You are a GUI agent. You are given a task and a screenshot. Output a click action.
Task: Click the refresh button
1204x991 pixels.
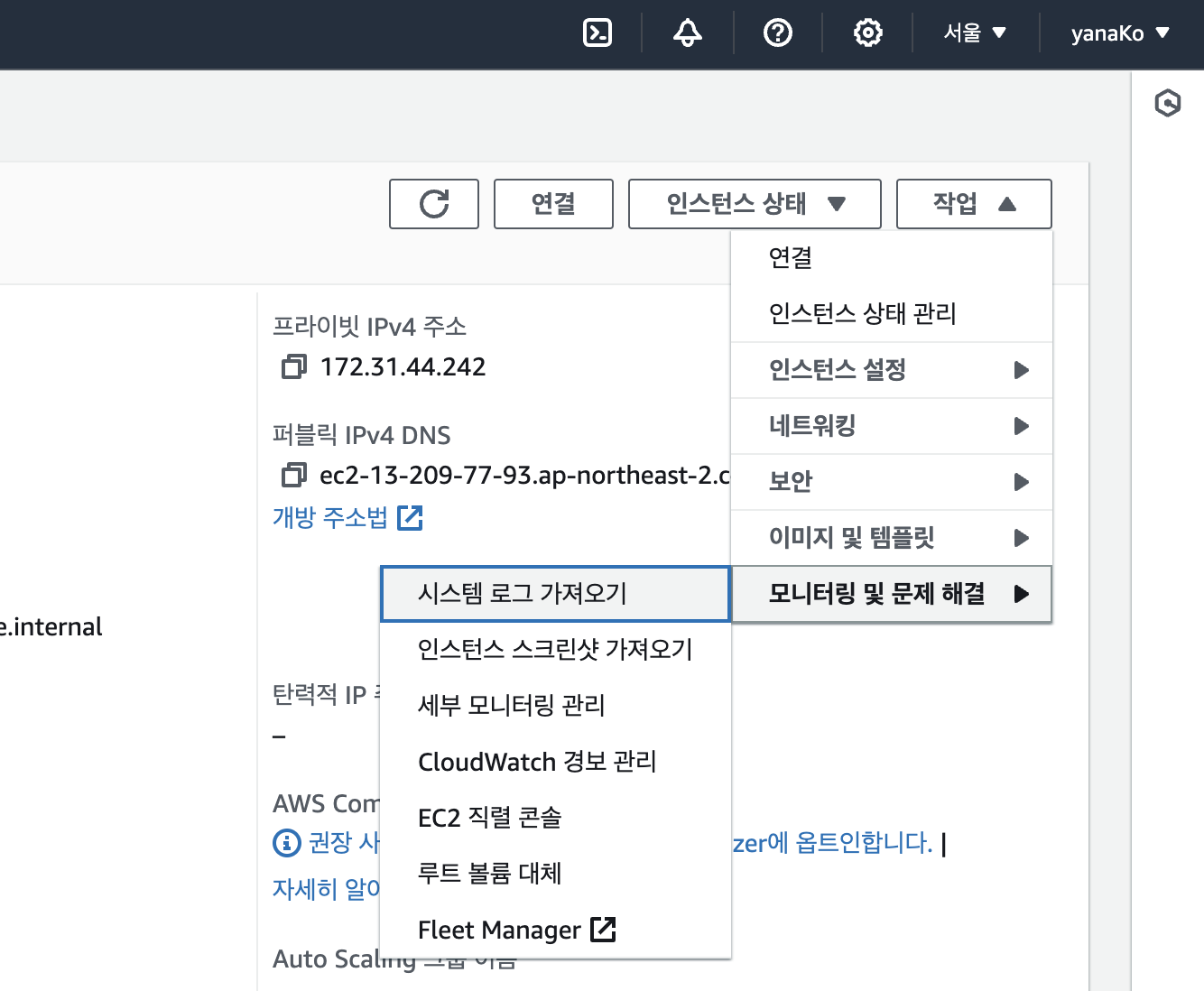pos(434,204)
